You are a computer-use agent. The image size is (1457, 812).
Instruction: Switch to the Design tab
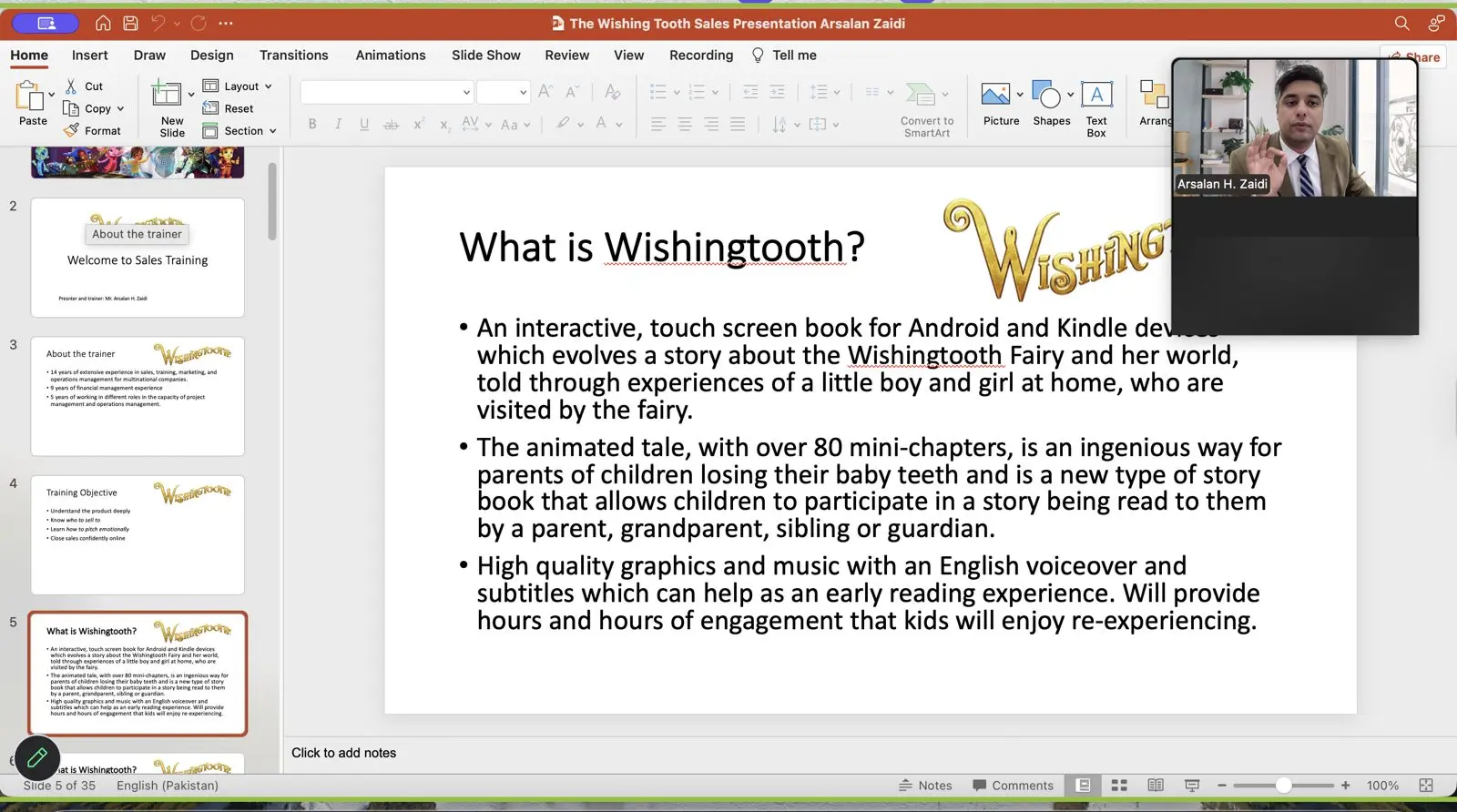click(212, 55)
